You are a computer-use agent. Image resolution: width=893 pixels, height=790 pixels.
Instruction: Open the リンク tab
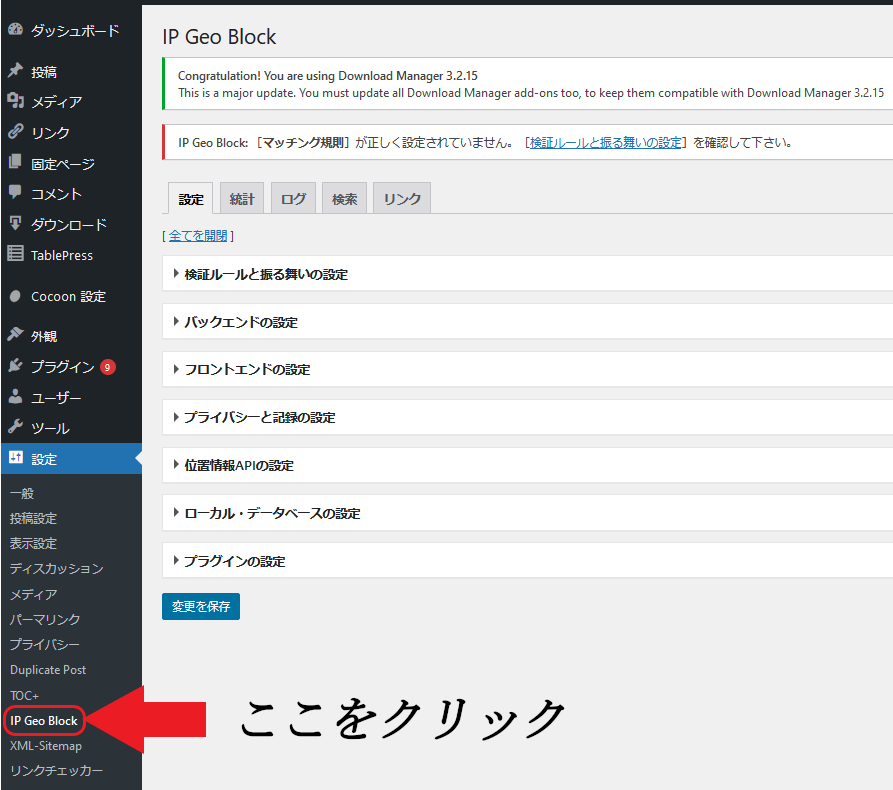tap(402, 199)
